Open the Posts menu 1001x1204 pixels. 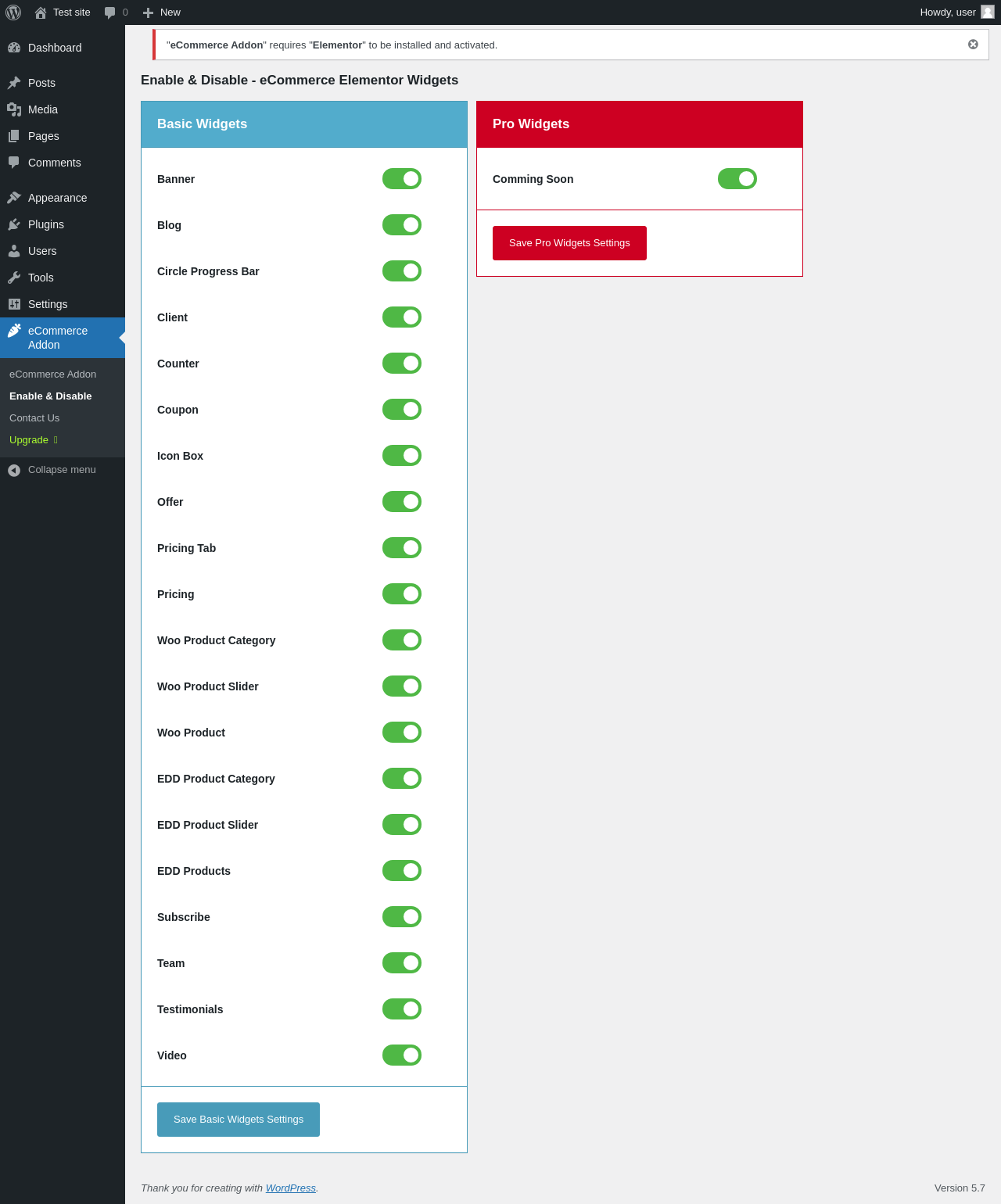[63, 83]
